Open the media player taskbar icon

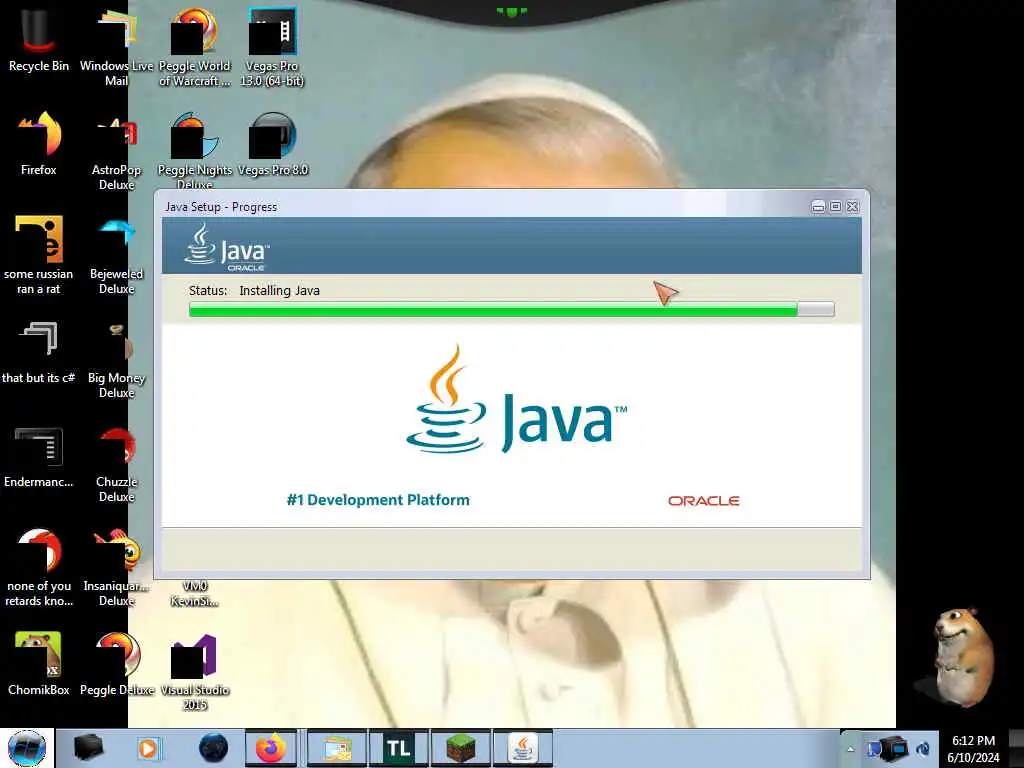click(148, 748)
